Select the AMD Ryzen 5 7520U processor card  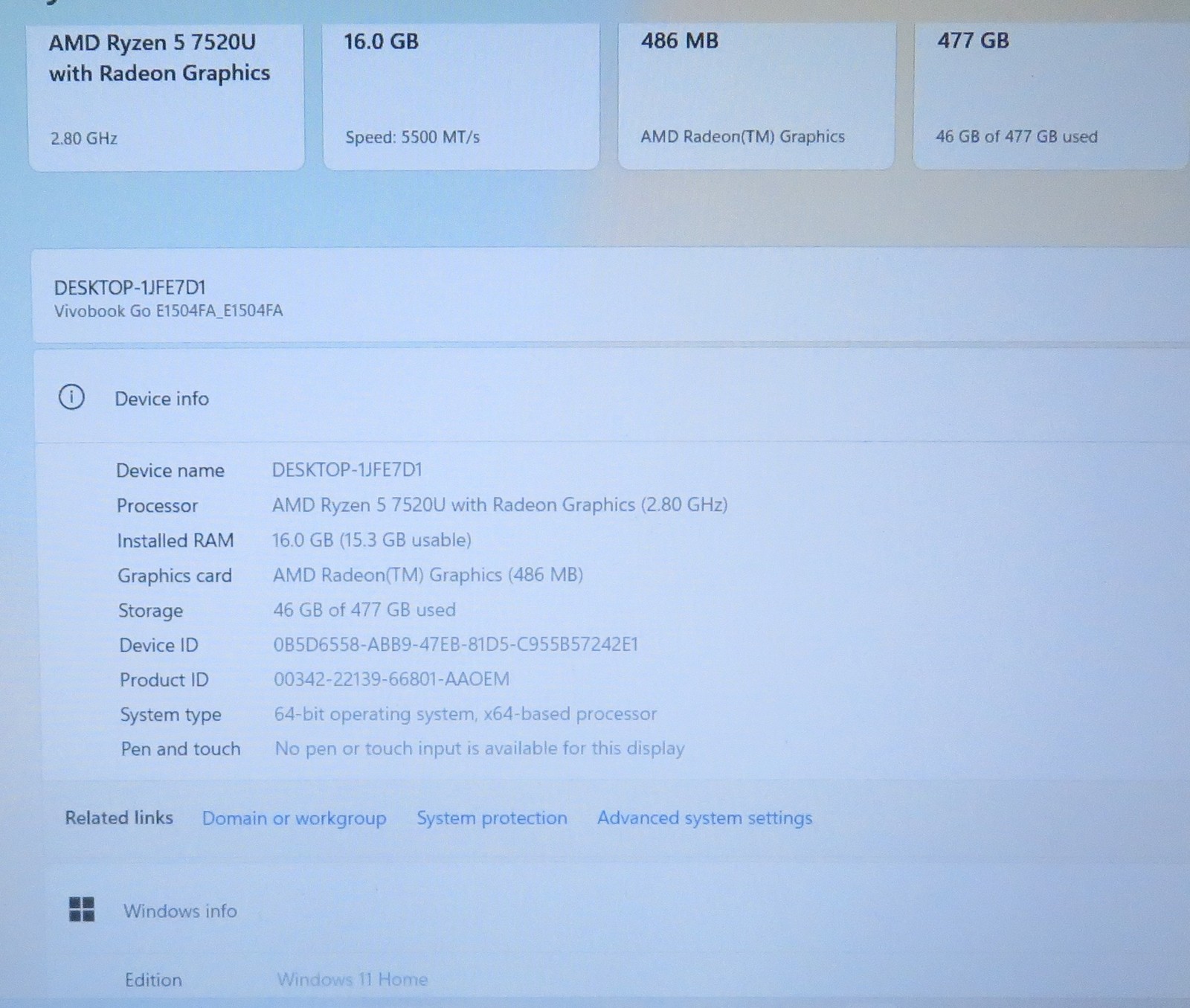click(x=167, y=97)
